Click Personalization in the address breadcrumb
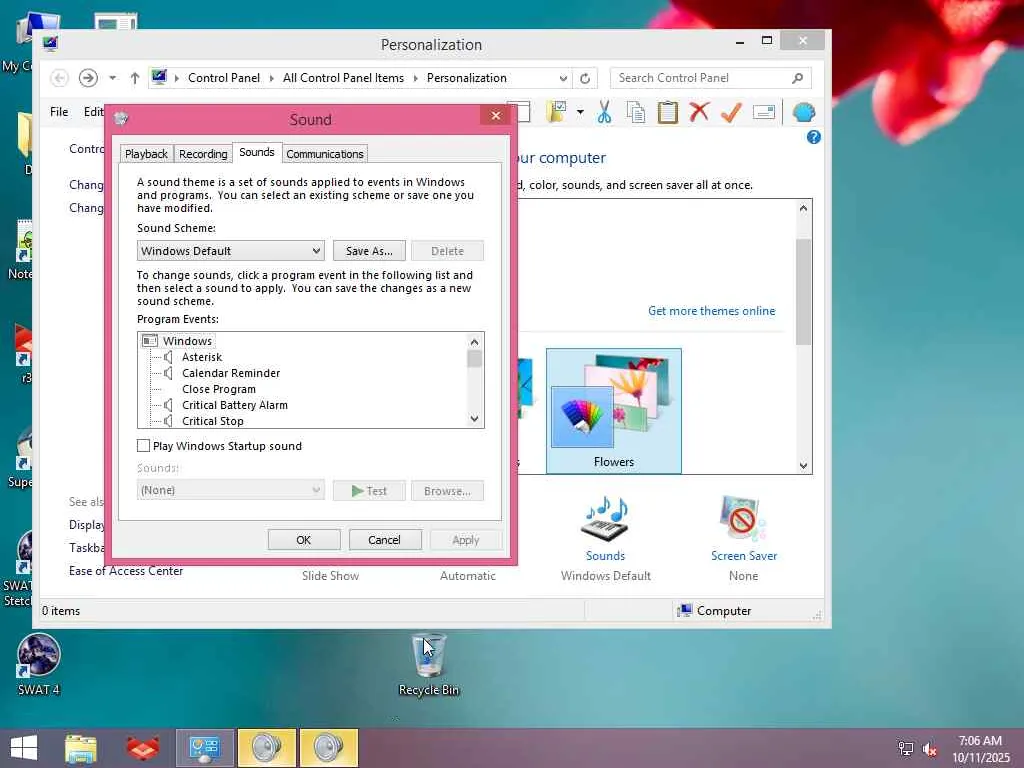The height and width of the screenshot is (768, 1024). [x=466, y=78]
